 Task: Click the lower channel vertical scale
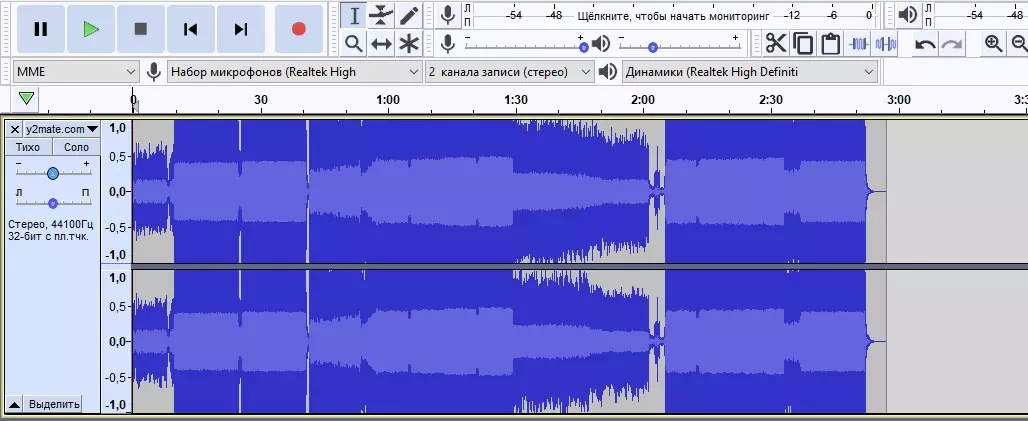[117, 341]
